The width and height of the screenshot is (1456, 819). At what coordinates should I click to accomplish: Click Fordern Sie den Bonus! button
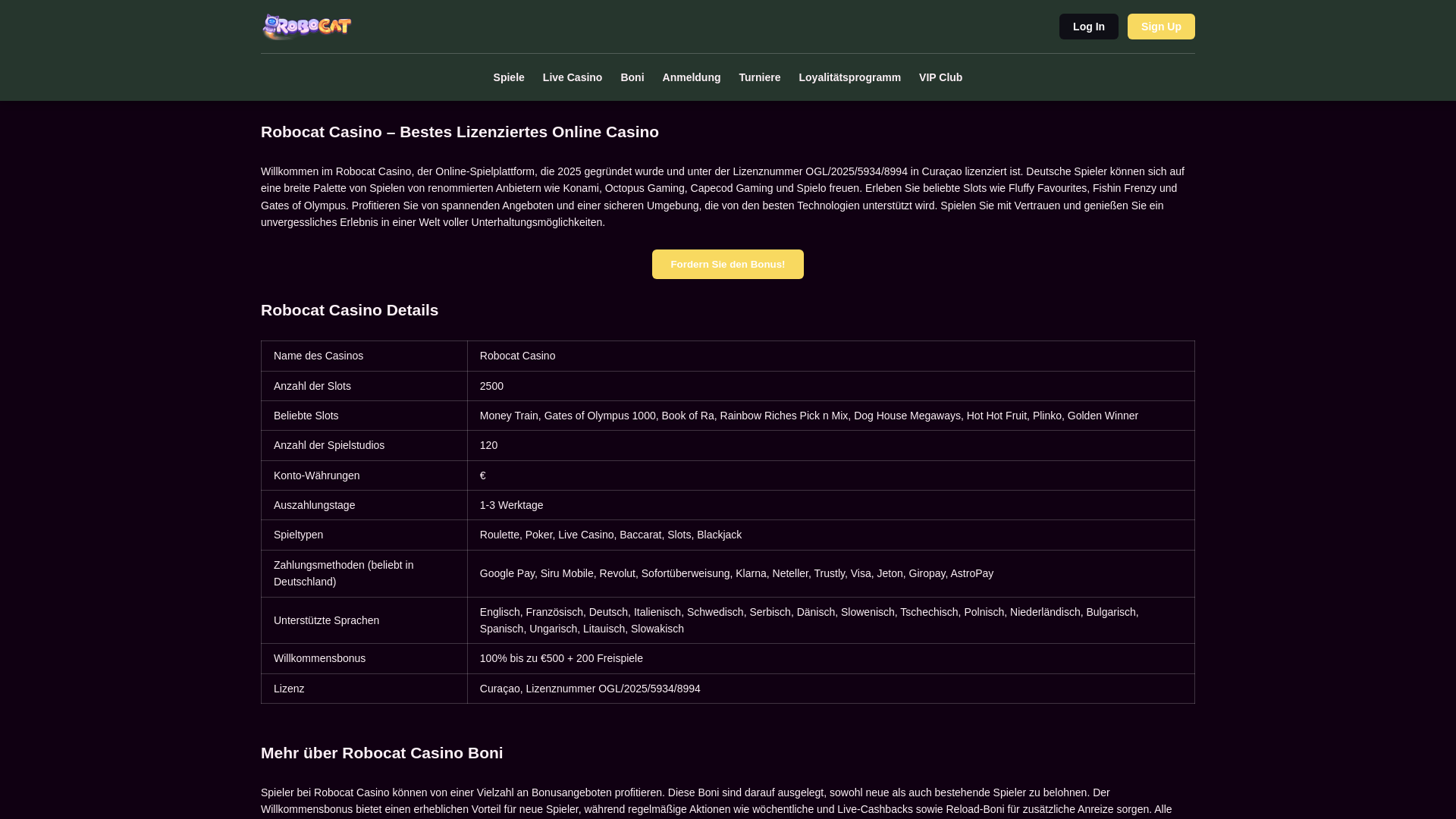728,264
